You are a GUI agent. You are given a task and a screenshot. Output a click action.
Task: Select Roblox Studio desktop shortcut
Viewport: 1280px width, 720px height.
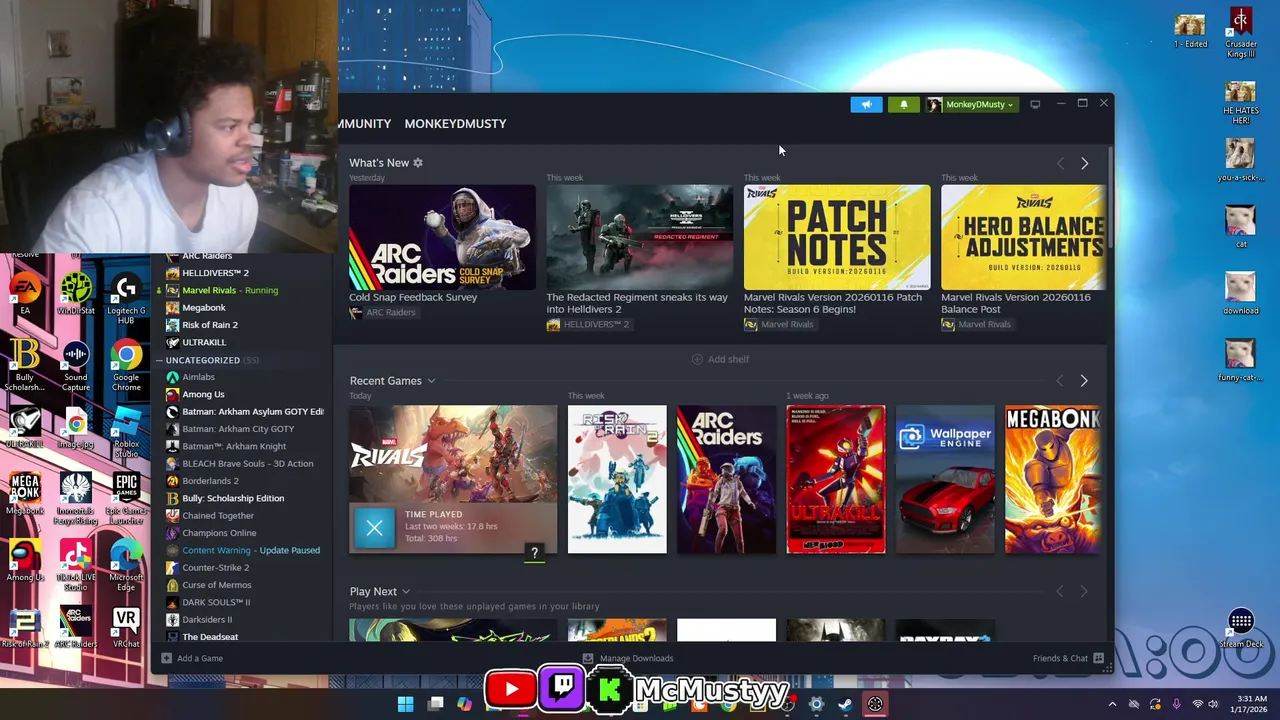pyautogui.click(x=126, y=433)
